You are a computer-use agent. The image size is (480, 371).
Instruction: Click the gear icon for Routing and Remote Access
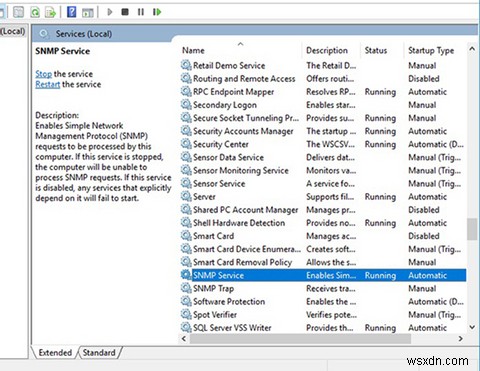point(186,78)
